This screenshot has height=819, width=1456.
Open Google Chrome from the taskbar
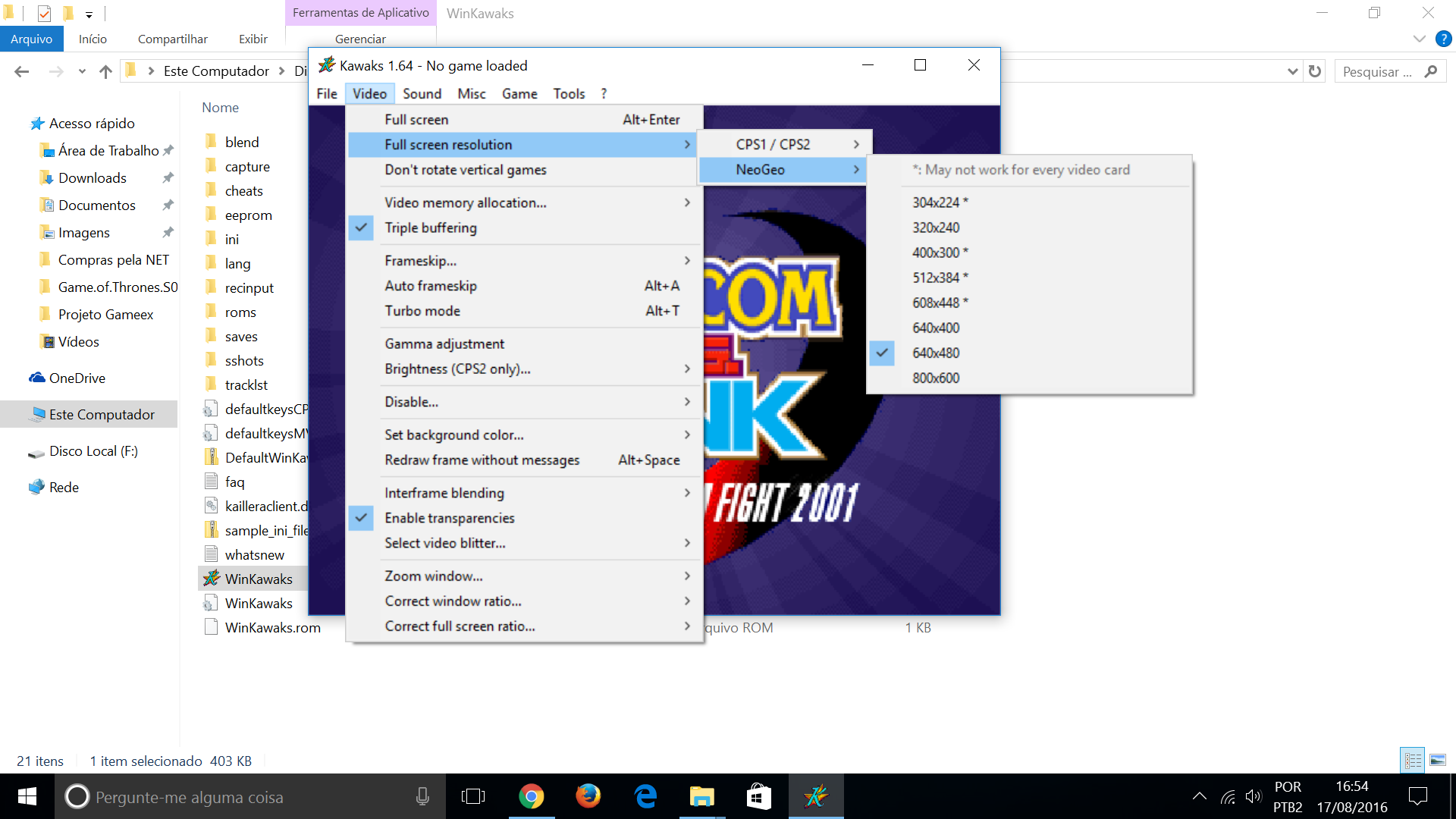click(531, 796)
